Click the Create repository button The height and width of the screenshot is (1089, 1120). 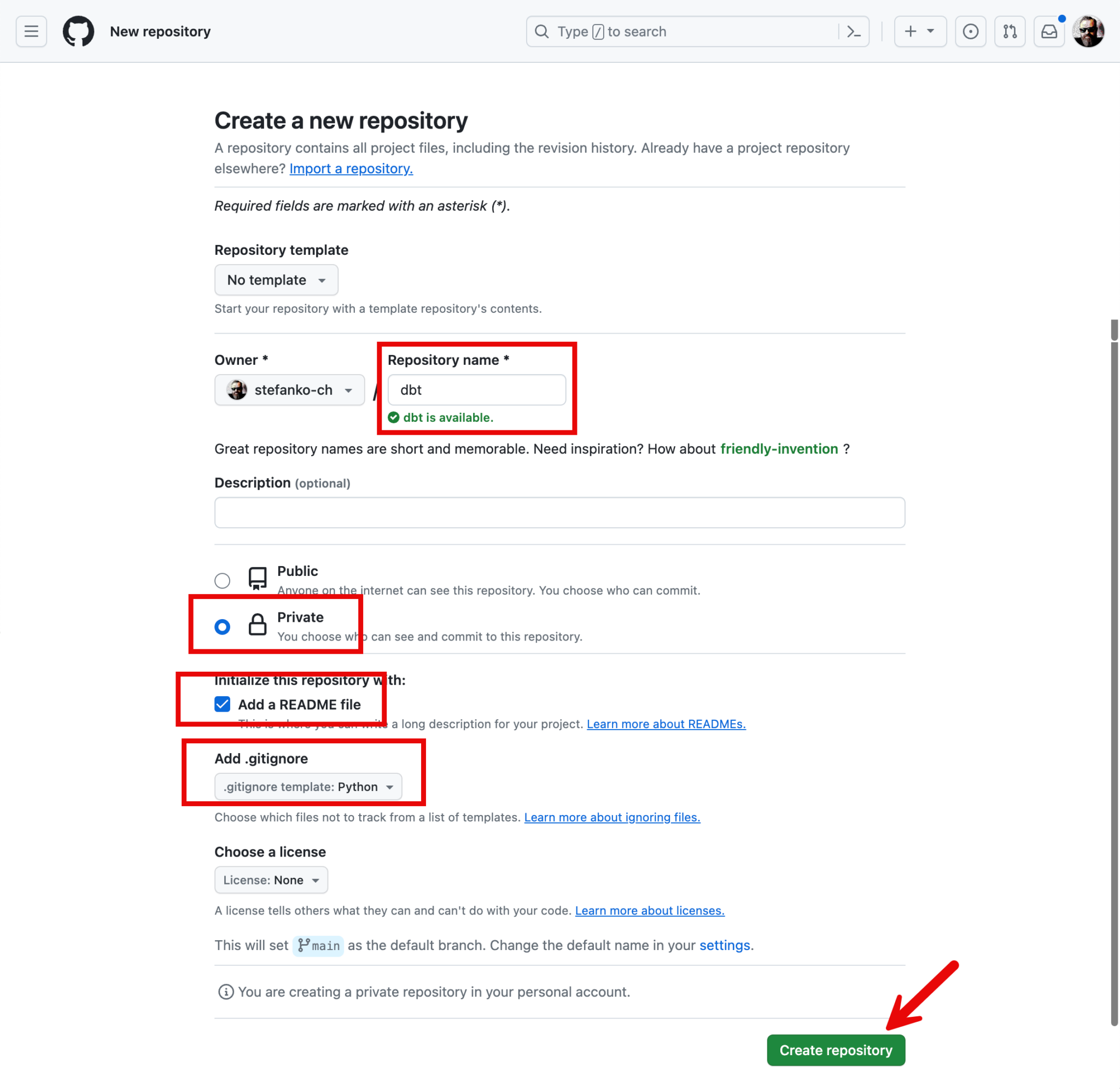(x=835, y=1050)
